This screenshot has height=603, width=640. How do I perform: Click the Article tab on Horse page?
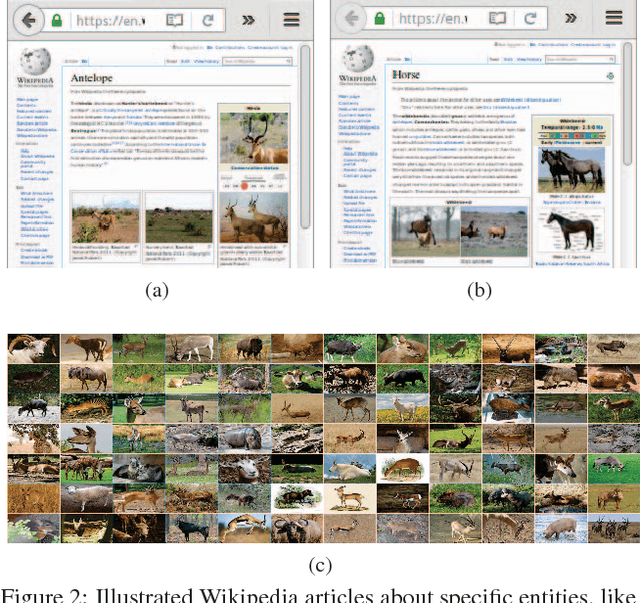pos(393,59)
